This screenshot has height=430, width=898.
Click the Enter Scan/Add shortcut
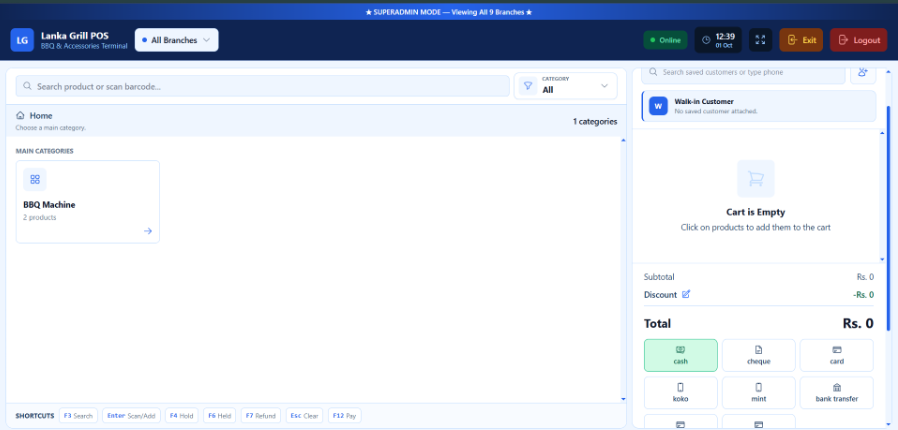[131, 416]
